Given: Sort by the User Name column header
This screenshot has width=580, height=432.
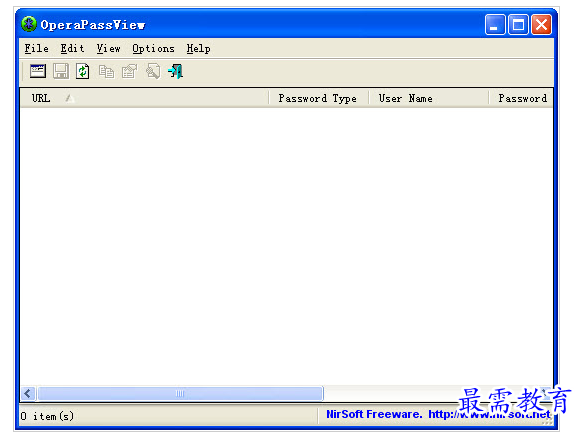Looking at the screenshot, I should pyautogui.click(x=429, y=98).
